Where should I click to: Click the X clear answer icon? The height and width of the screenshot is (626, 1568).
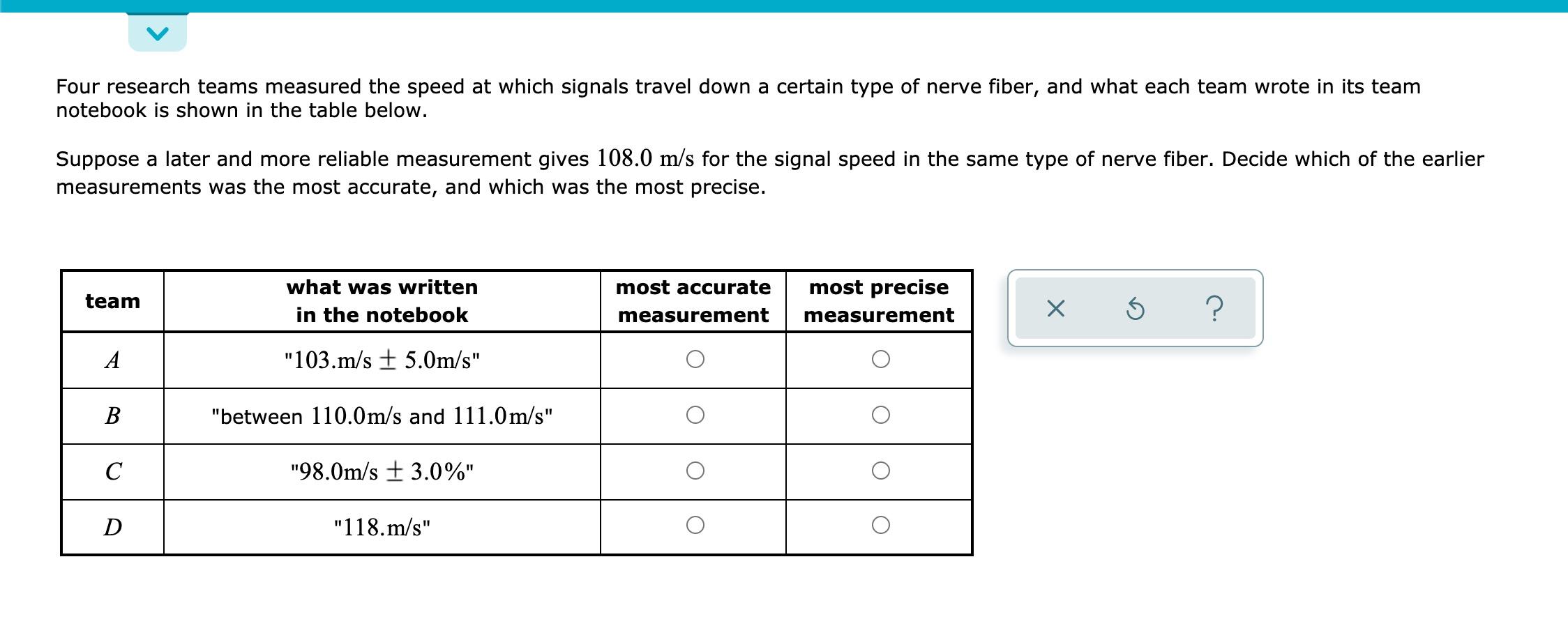(x=1056, y=308)
